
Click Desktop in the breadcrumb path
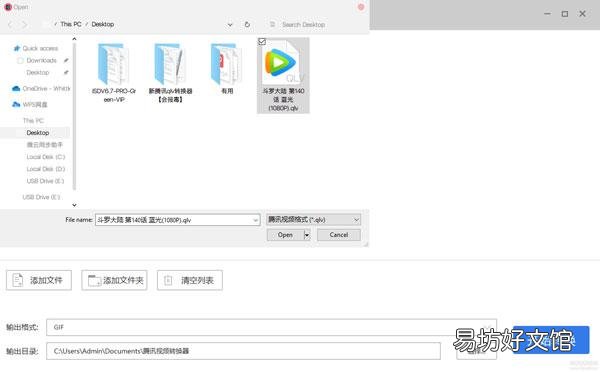pos(103,24)
